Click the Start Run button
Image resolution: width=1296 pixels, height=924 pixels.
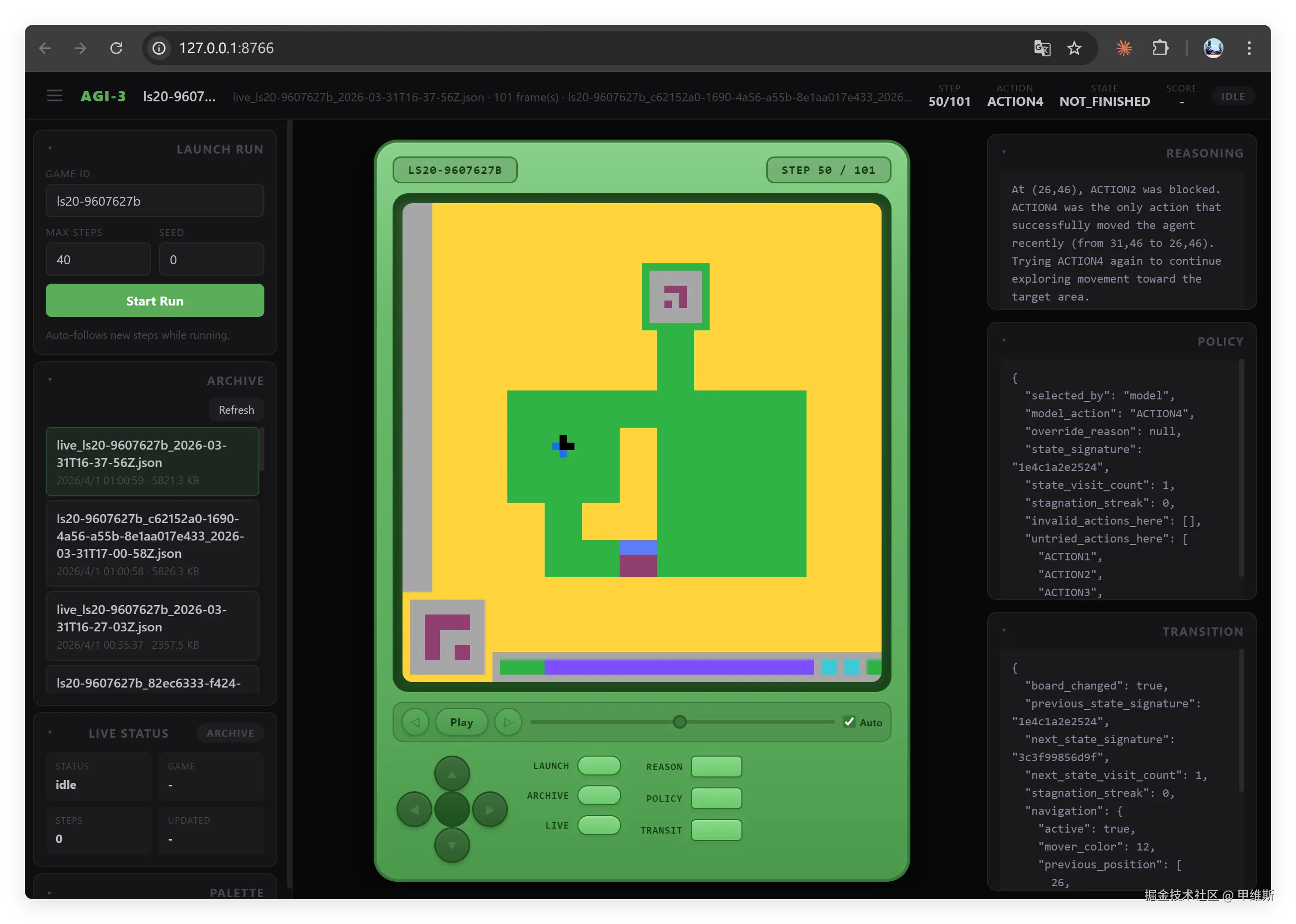[x=155, y=301]
